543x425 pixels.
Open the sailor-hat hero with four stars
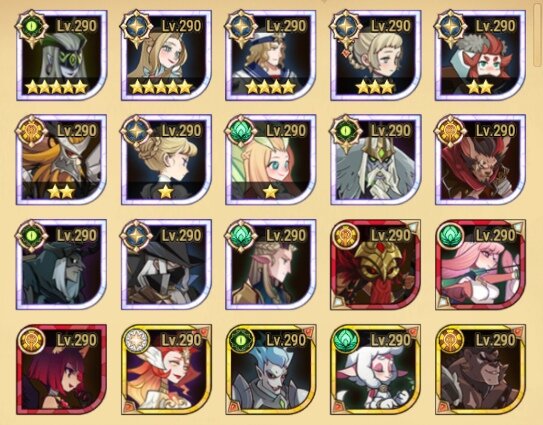point(270,55)
